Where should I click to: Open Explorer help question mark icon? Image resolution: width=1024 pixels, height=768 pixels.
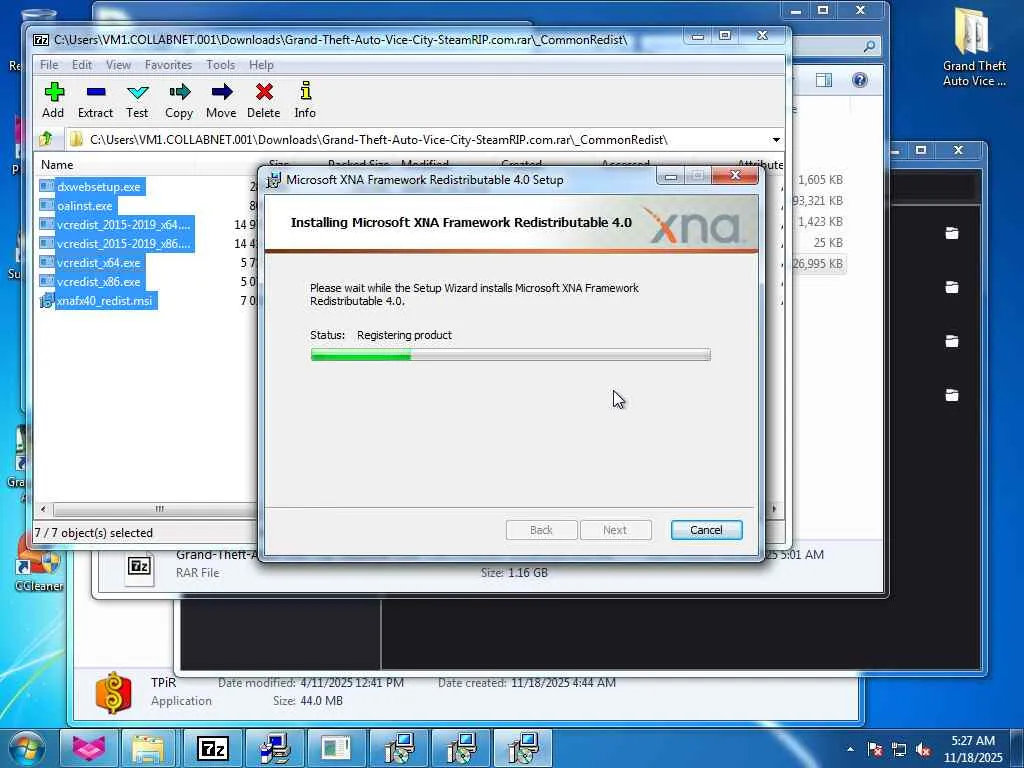click(x=860, y=80)
